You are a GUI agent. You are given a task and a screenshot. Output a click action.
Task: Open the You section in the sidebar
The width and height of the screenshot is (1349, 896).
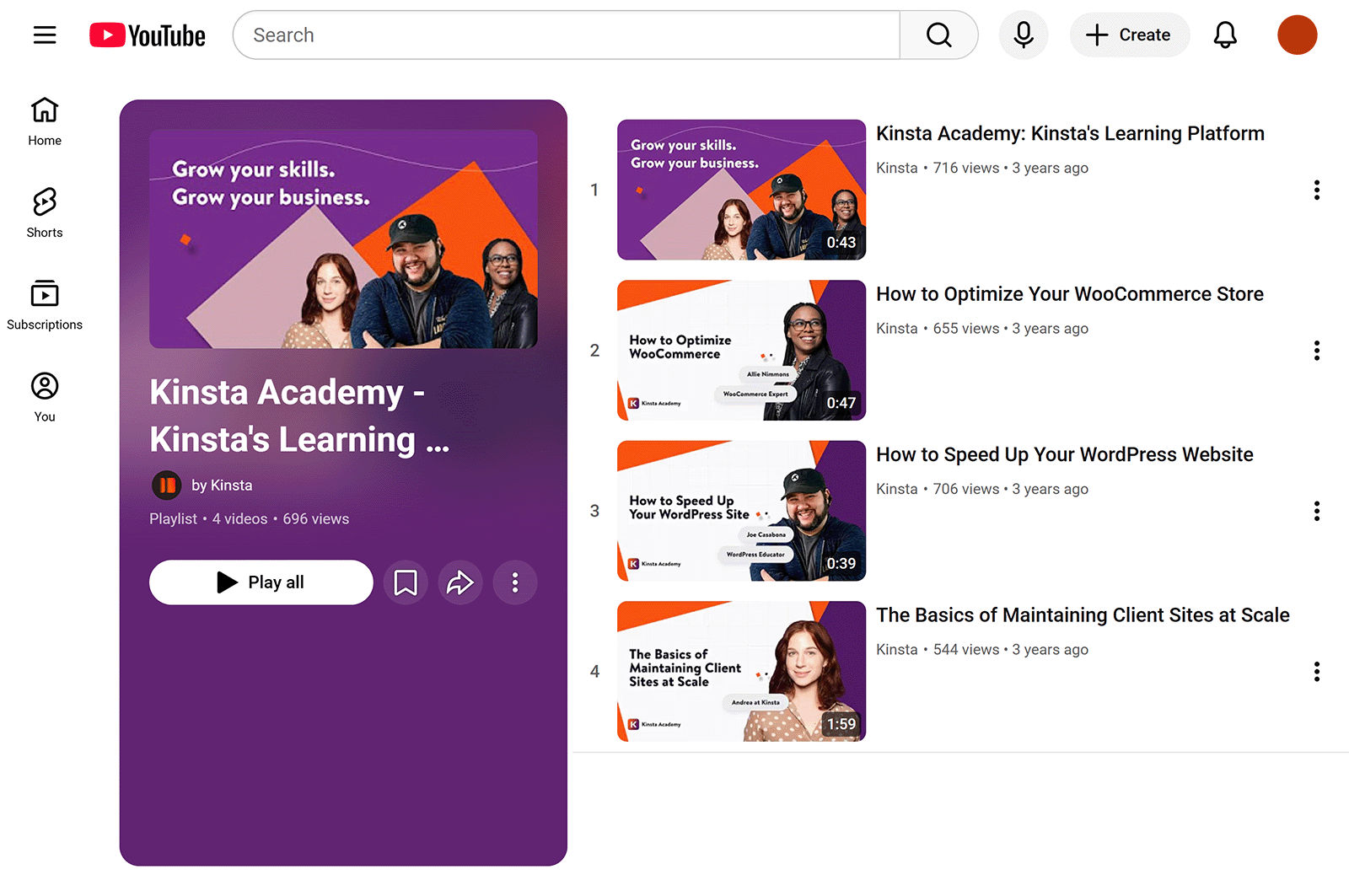tap(45, 398)
